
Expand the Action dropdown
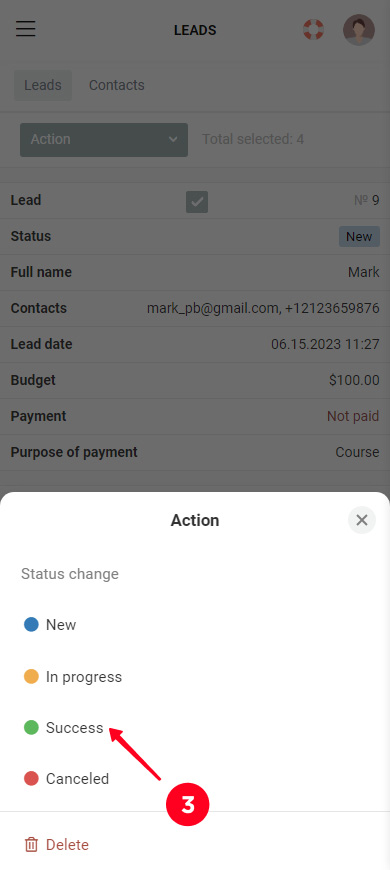pos(104,139)
